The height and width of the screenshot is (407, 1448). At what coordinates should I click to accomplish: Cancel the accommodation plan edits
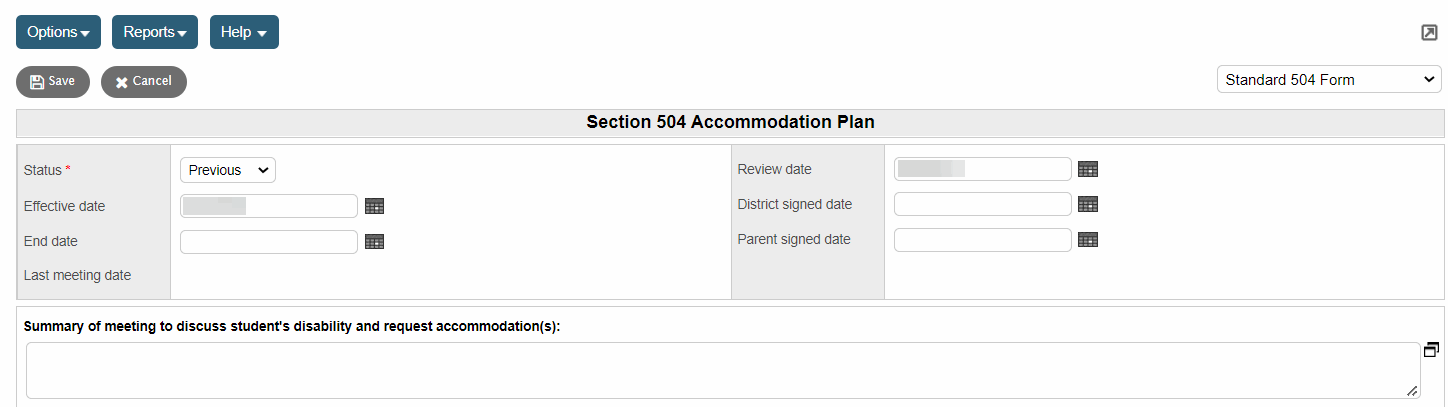tap(144, 82)
